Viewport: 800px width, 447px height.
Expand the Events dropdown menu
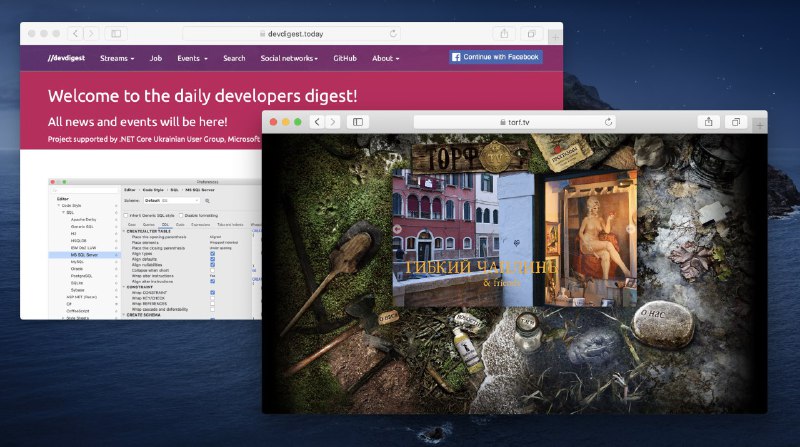tap(192, 58)
